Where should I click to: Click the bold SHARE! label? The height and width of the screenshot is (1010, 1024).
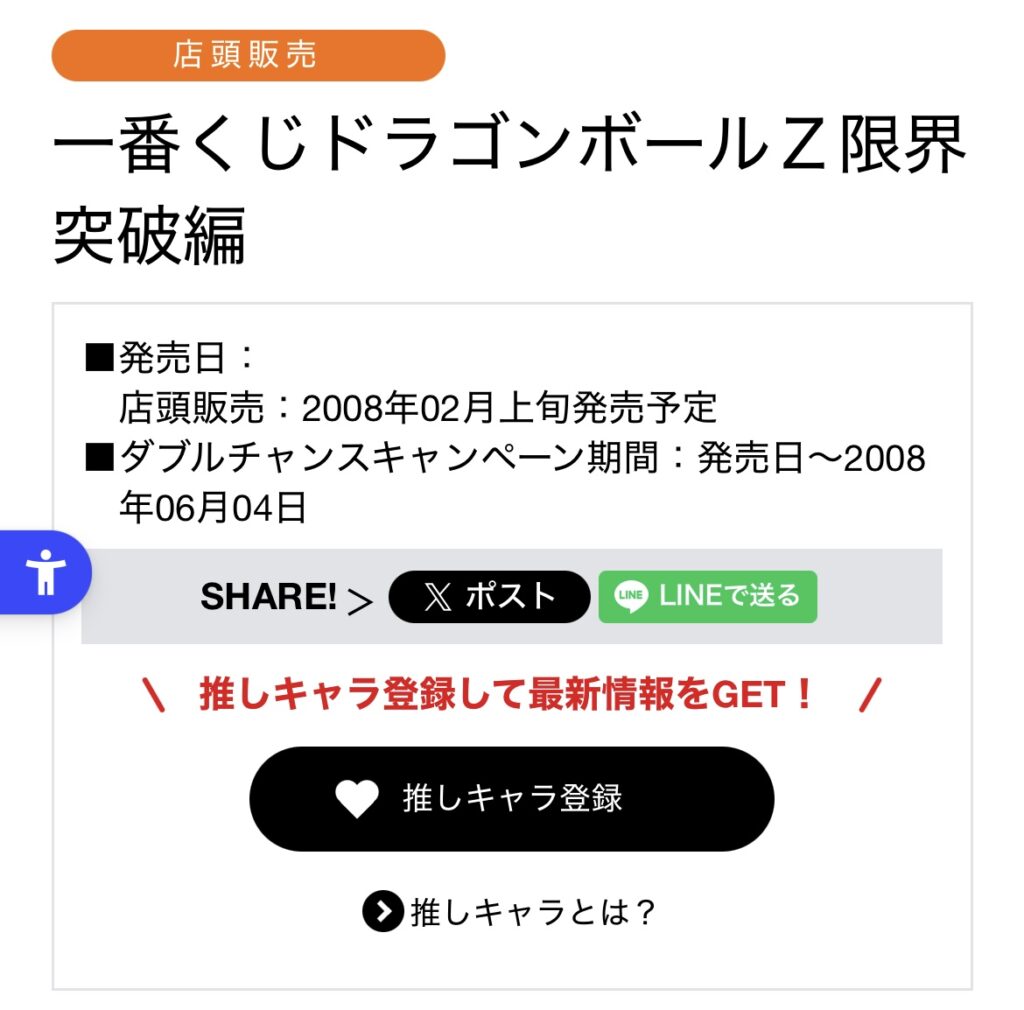pos(268,597)
